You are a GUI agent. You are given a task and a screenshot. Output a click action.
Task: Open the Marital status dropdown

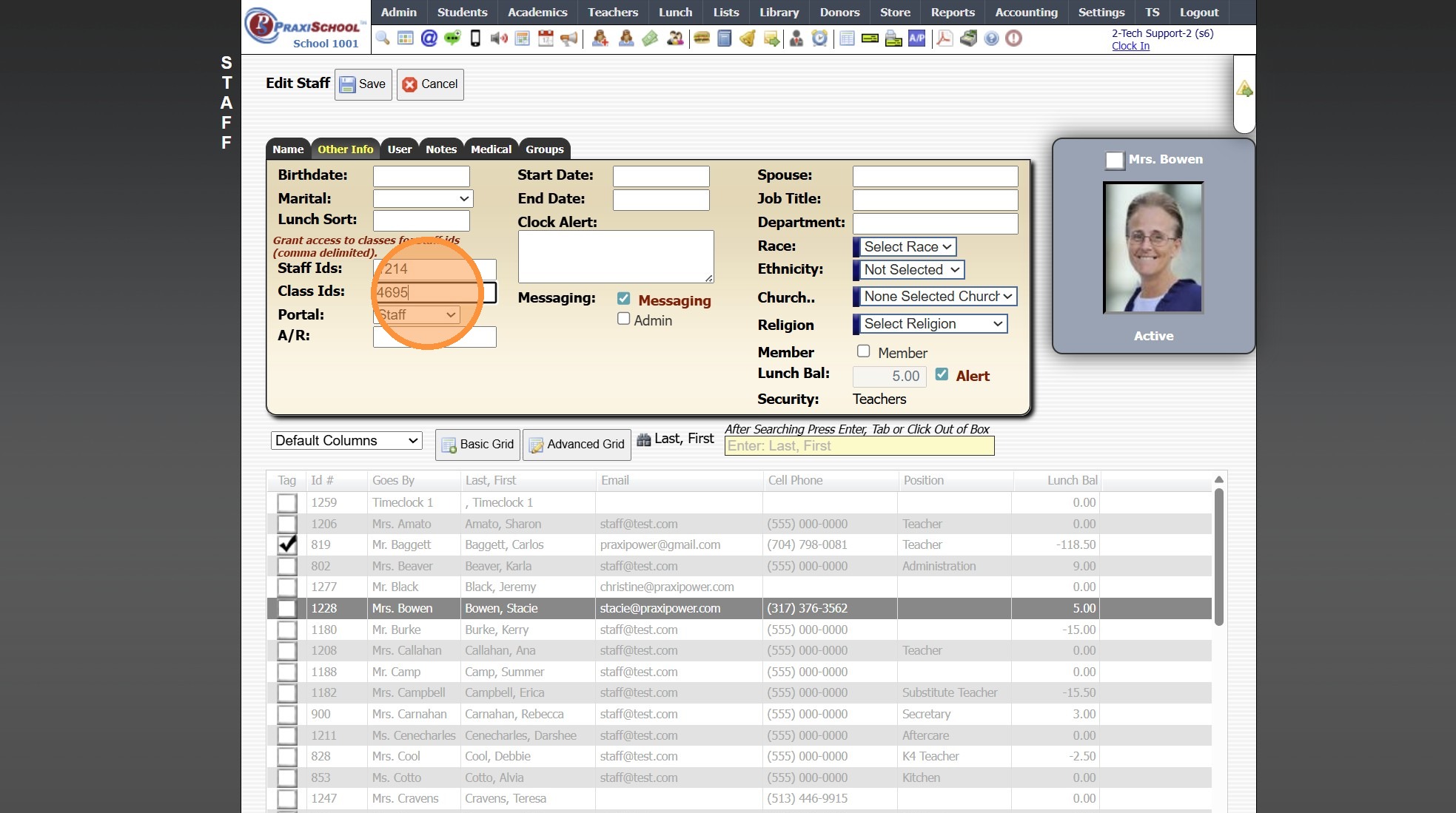[x=423, y=198]
